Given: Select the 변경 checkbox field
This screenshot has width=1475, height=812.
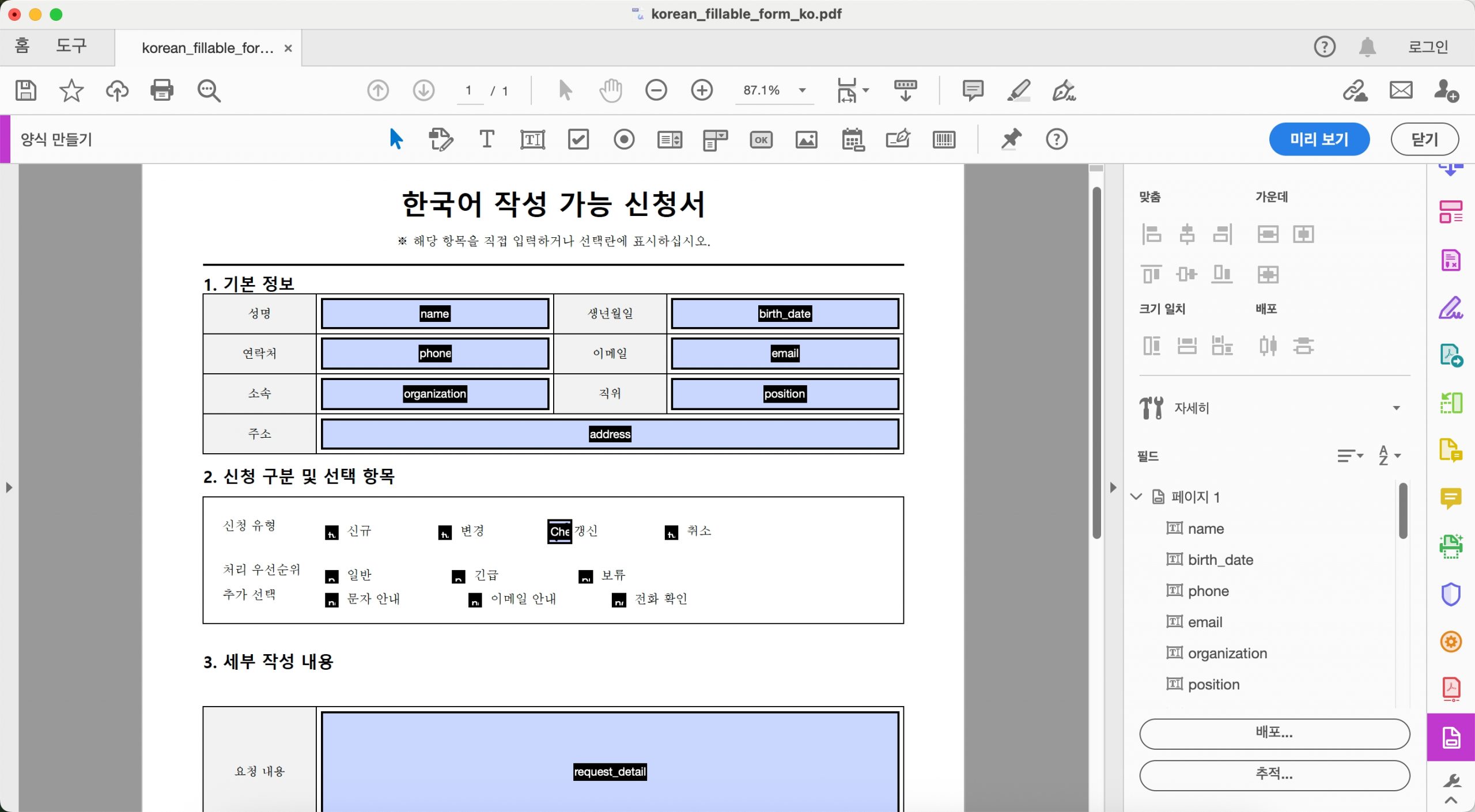Looking at the screenshot, I should click(445, 532).
